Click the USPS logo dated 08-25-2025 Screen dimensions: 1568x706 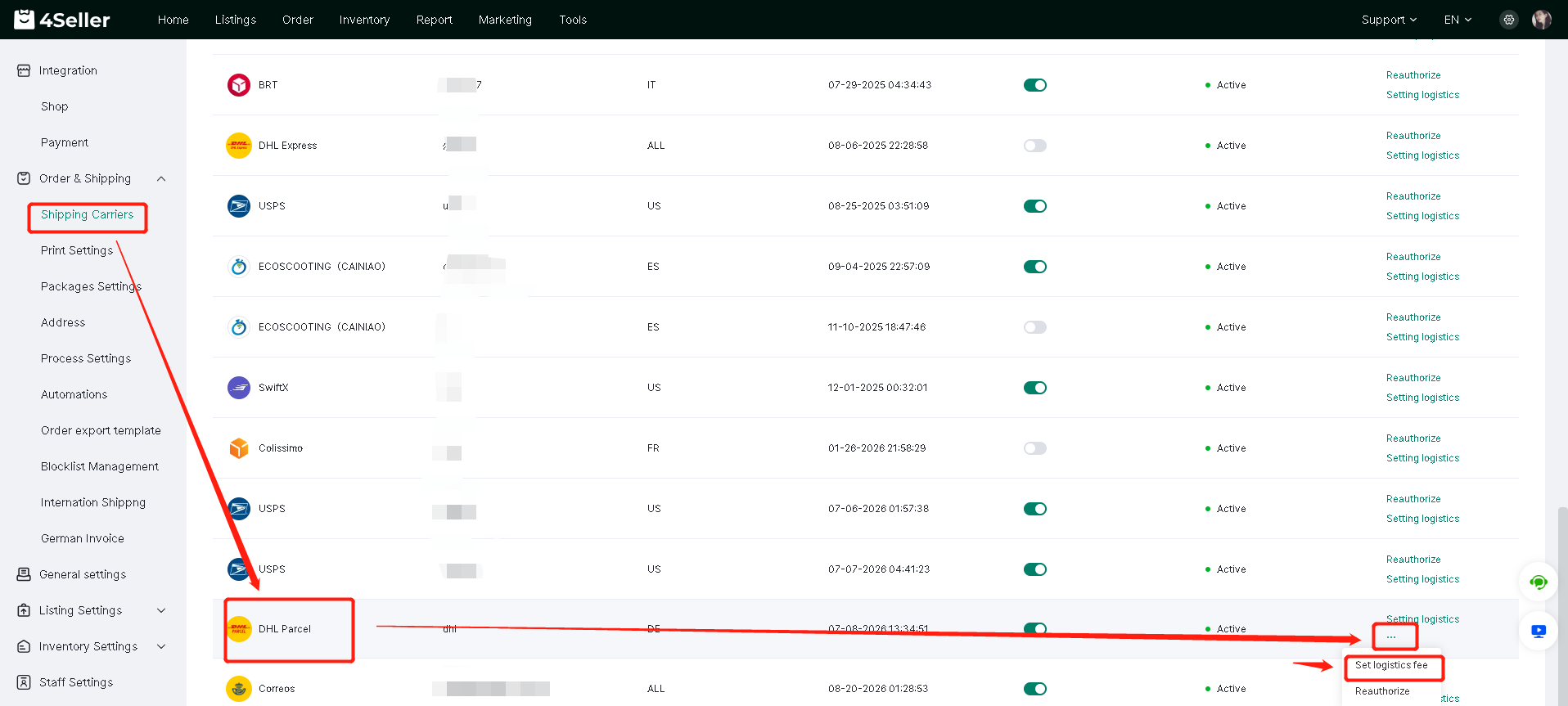(239, 206)
